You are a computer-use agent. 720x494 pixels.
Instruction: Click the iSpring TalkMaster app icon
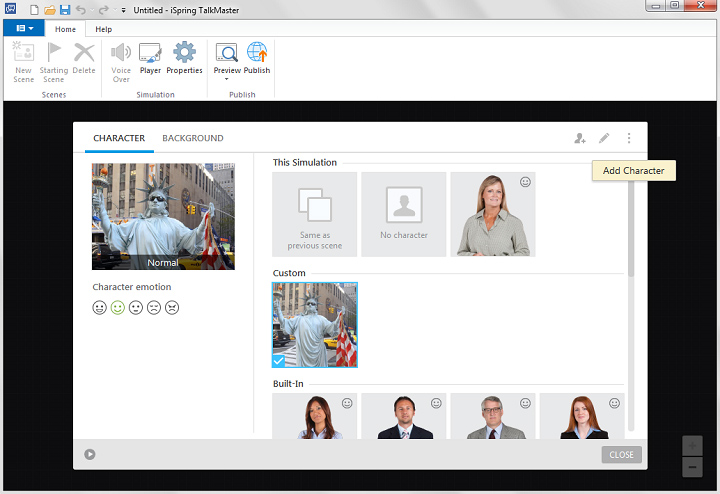click(11, 9)
